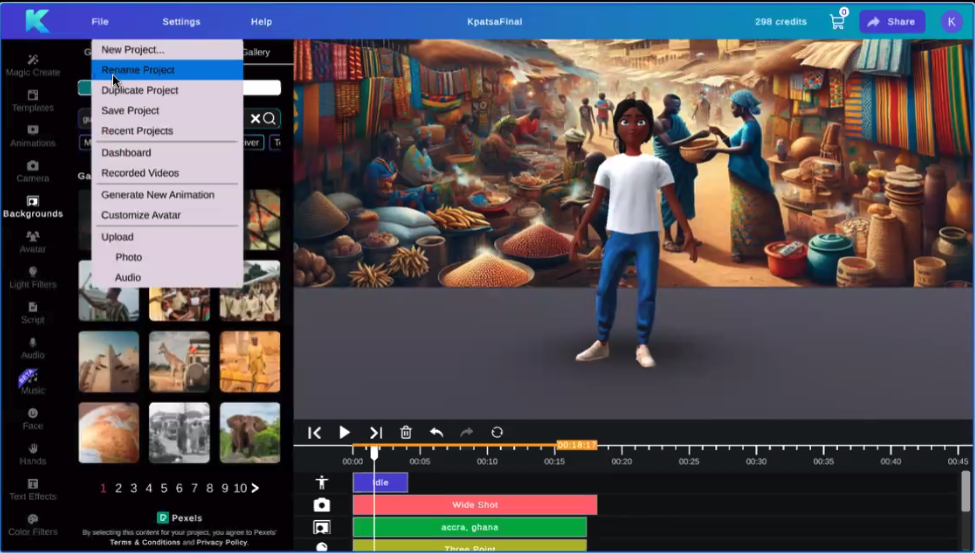Open the Help menu
This screenshot has height=553, width=975.
pyautogui.click(x=261, y=21)
